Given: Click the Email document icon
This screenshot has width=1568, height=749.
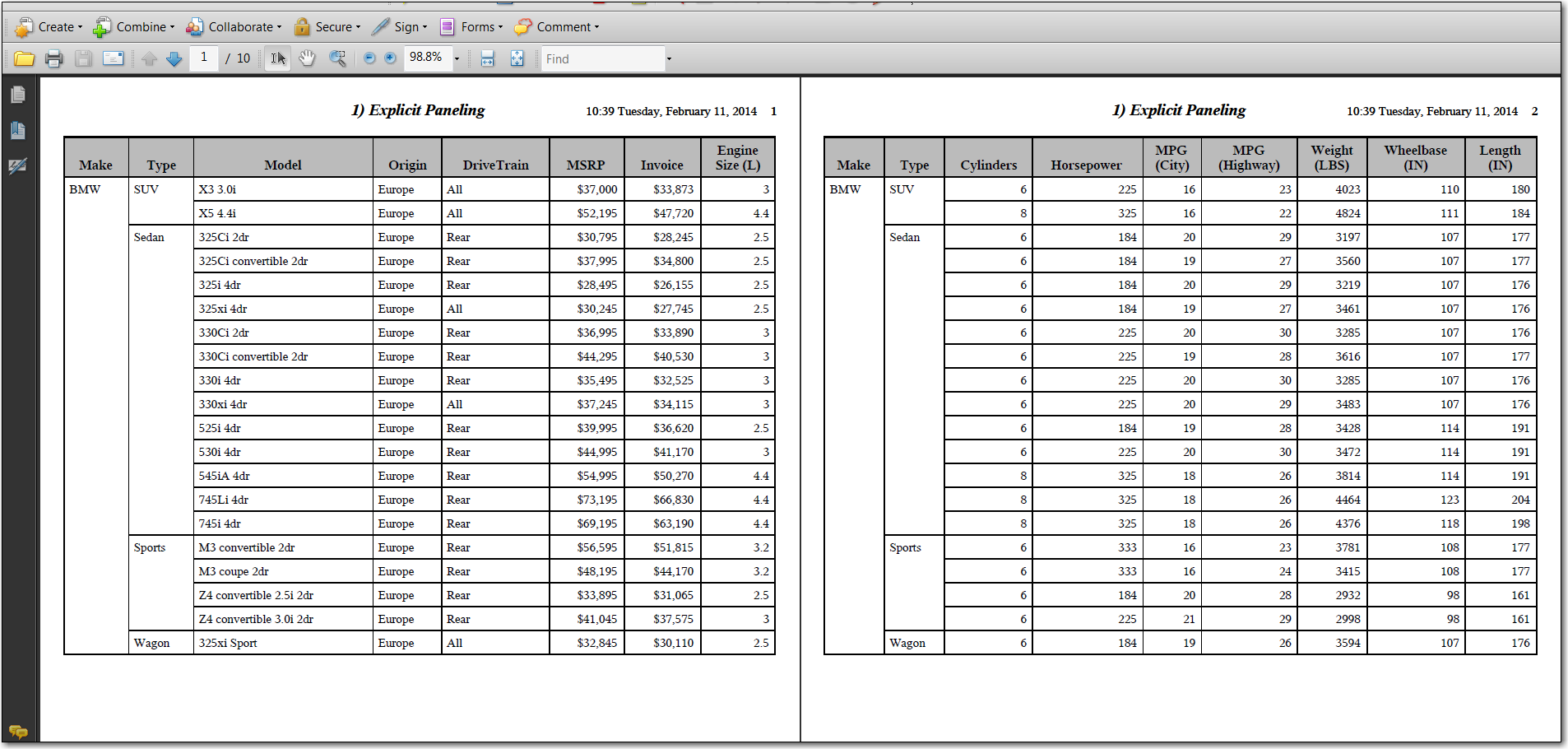Looking at the screenshot, I should 113,58.
